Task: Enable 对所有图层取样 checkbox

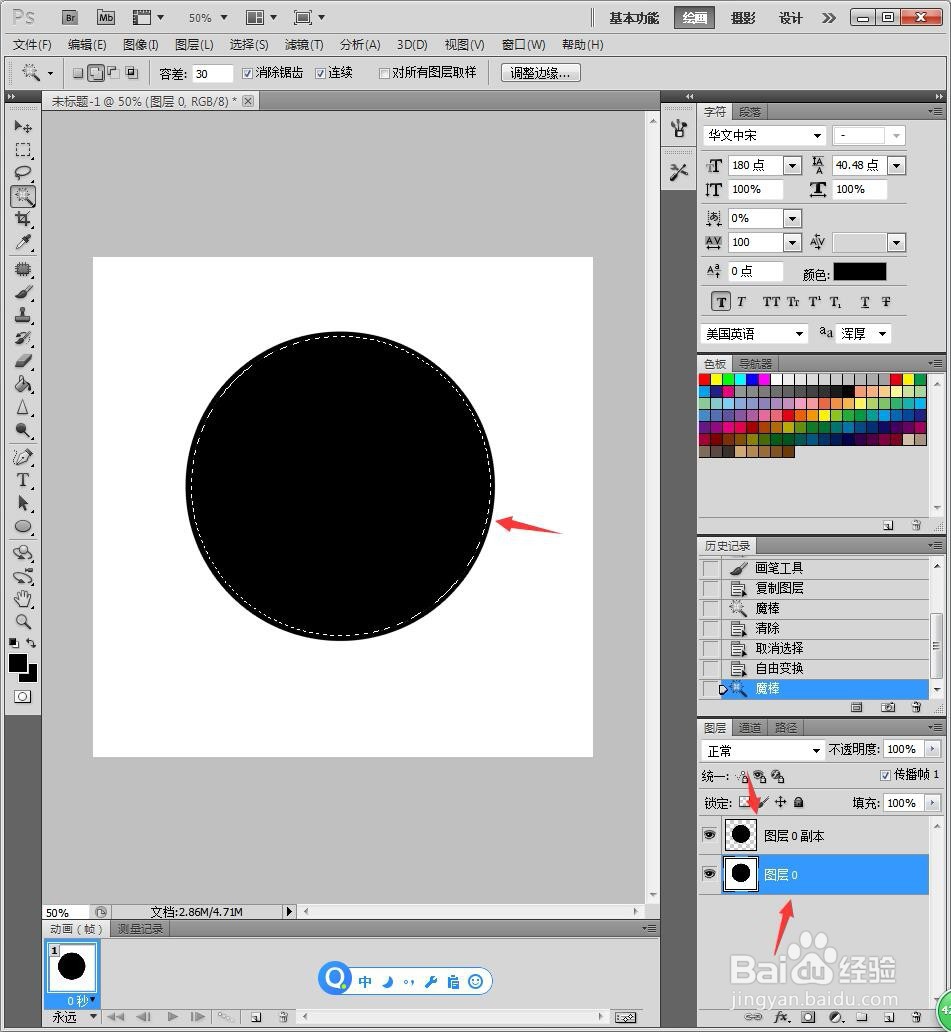Action: click(384, 73)
